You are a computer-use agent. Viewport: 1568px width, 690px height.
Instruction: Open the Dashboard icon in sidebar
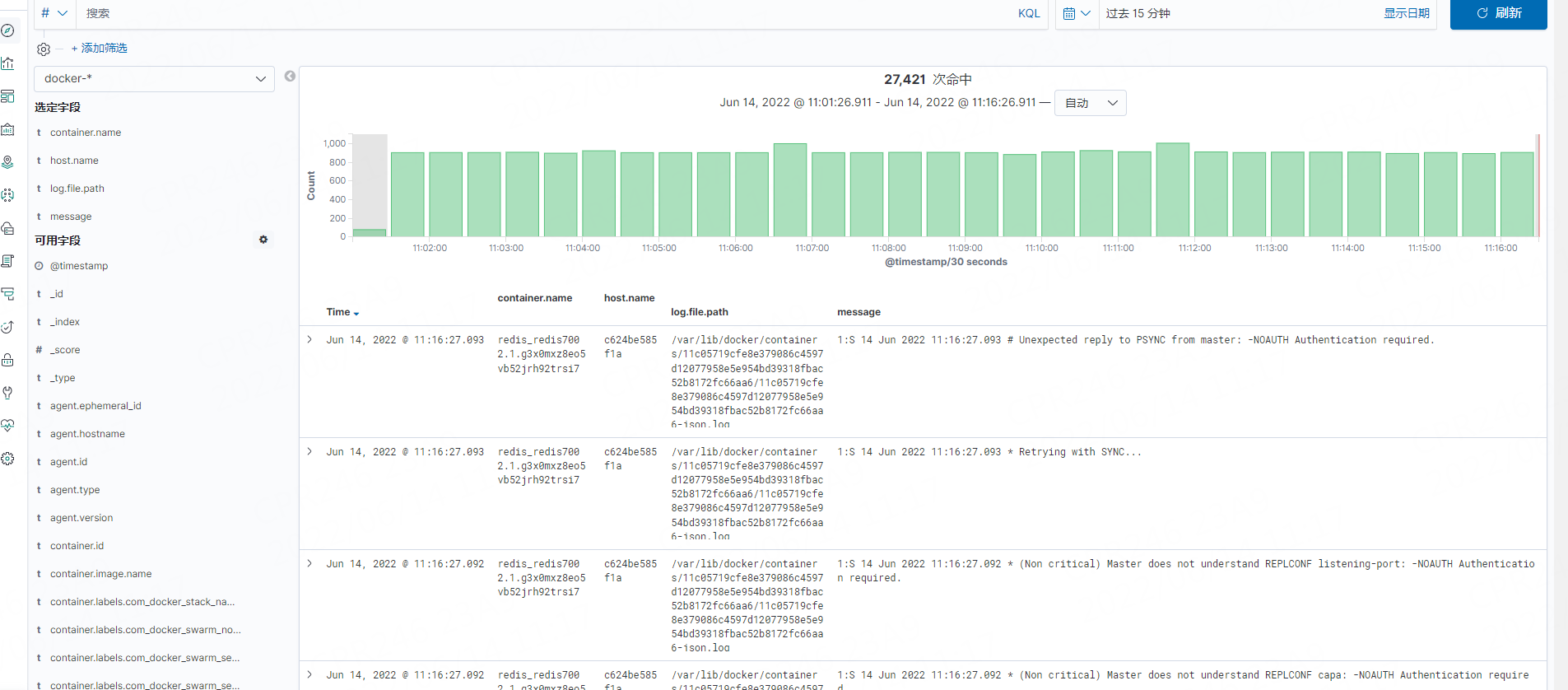coord(7,96)
